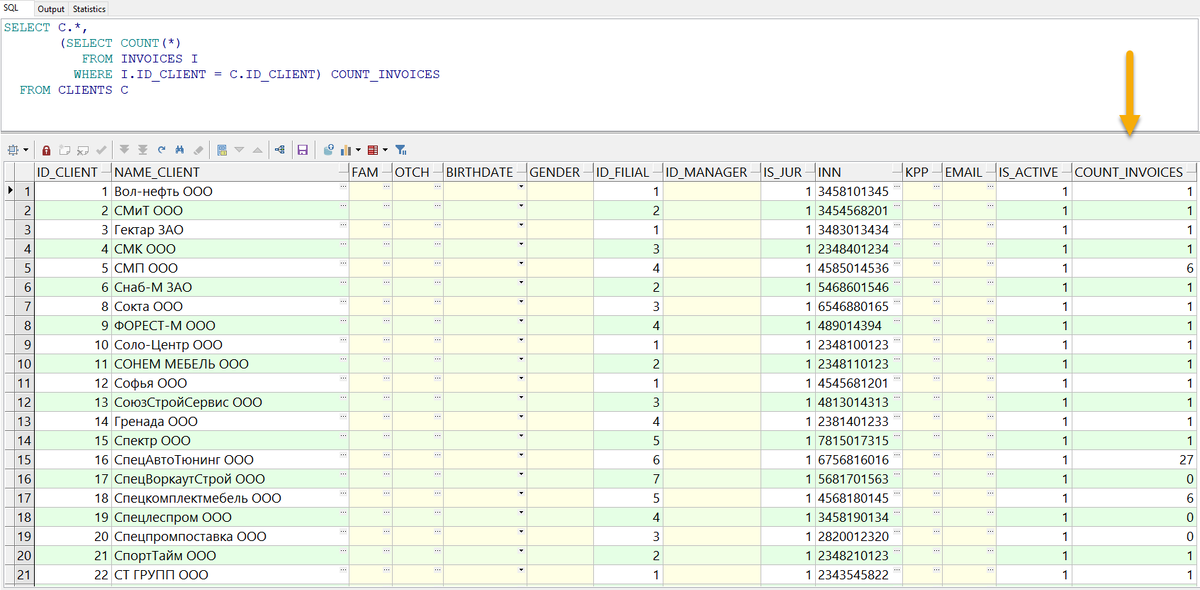Click inside the SQL editor text area

(600, 75)
